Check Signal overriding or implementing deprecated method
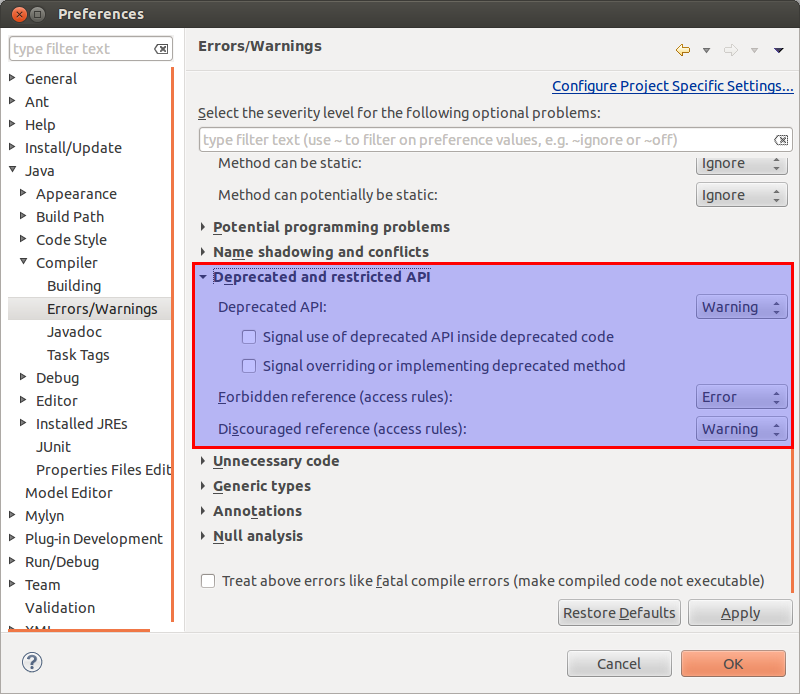Screen dimensions: 800x694 coord(249,366)
